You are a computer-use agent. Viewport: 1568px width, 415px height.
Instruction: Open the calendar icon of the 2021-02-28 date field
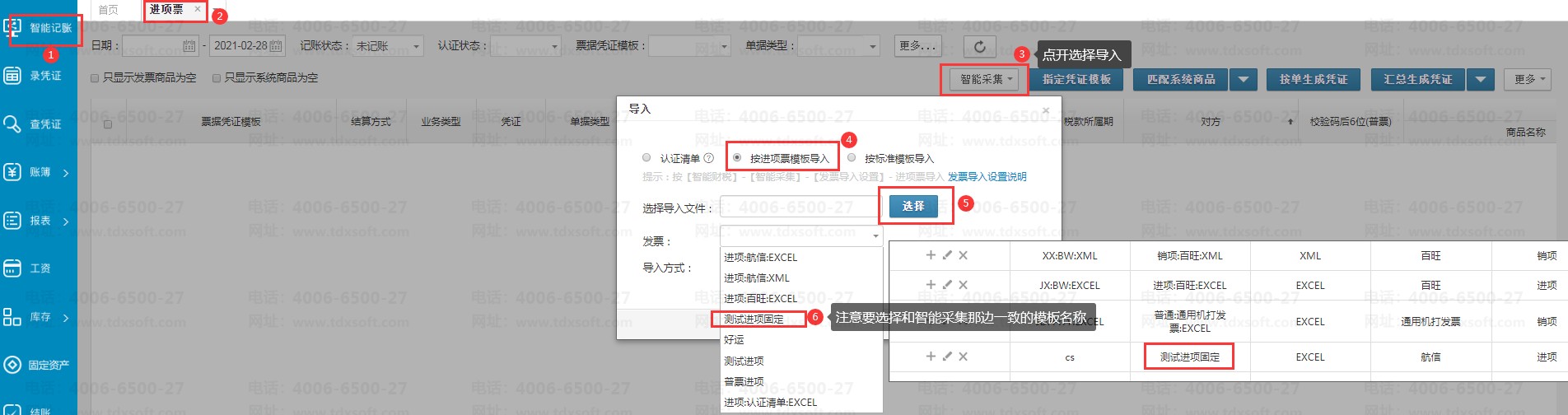tap(276, 46)
